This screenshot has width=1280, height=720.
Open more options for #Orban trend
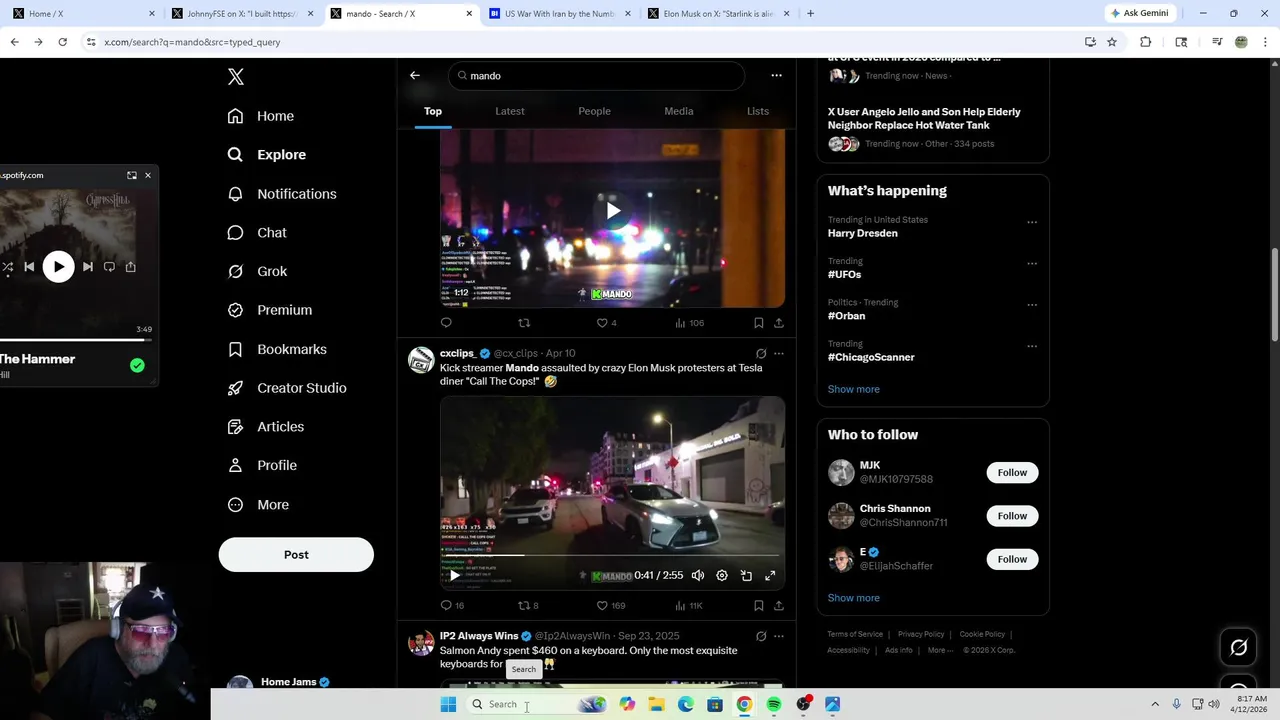coord(1032,305)
